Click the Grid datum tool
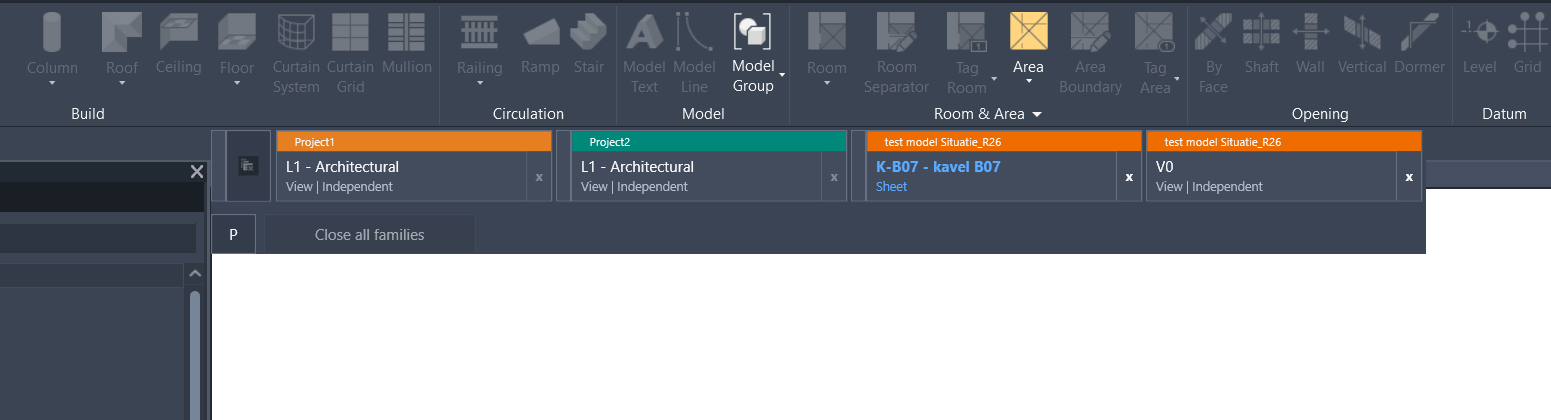 (x=1527, y=33)
